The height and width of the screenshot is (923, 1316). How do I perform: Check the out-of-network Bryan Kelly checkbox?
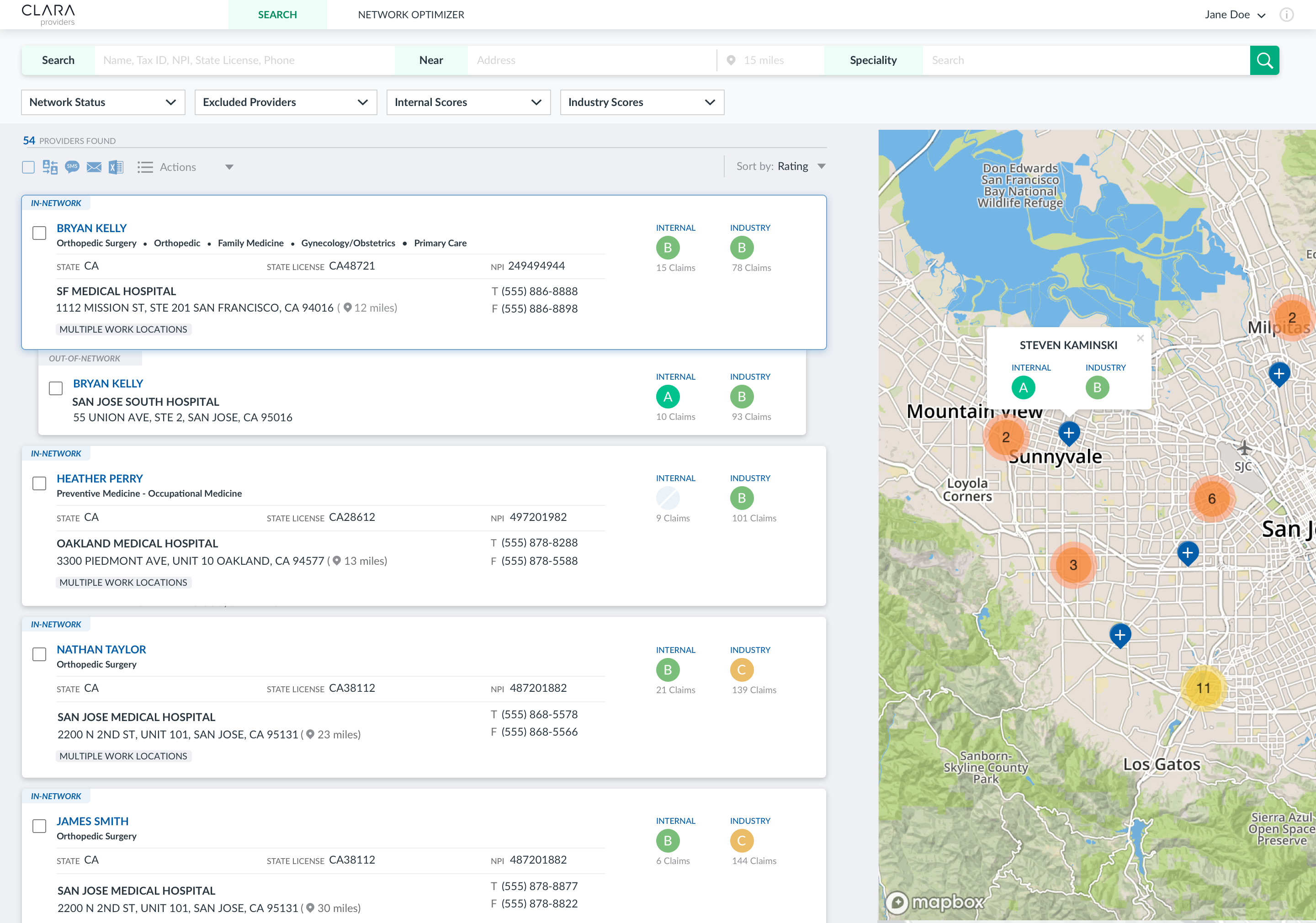point(56,389)
